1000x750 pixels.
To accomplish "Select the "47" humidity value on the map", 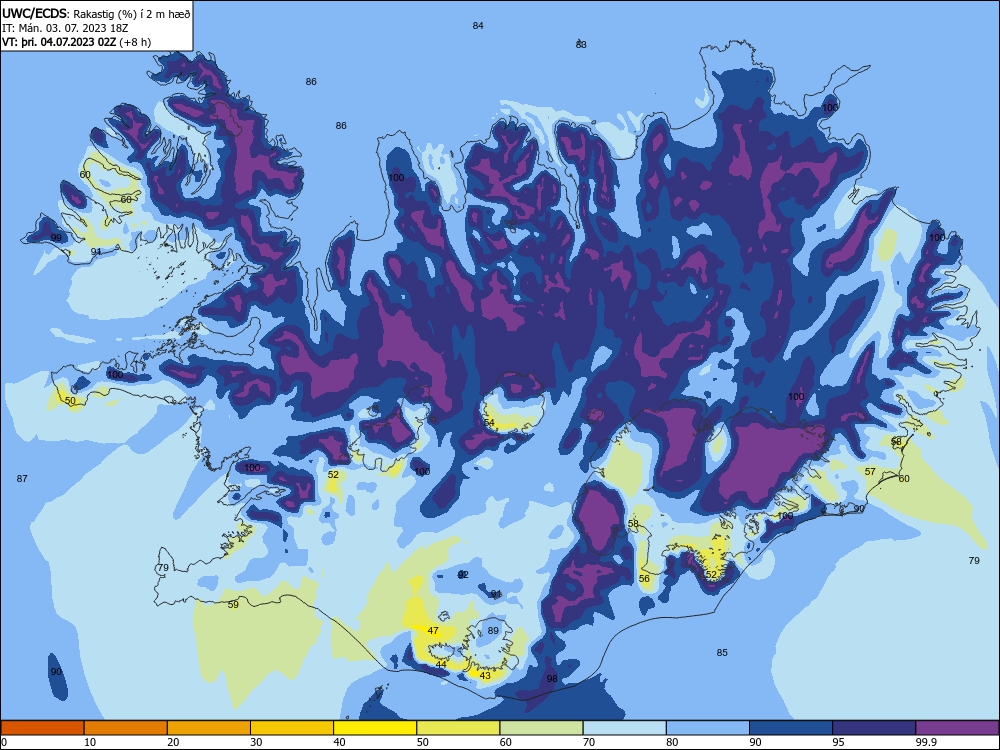I will coord(433,631).
